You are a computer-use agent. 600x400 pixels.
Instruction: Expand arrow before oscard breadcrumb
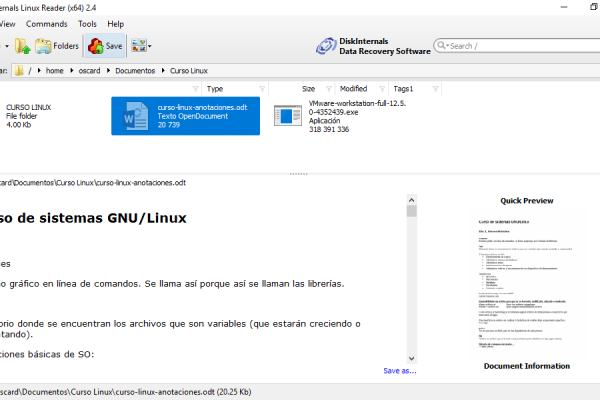72,71
